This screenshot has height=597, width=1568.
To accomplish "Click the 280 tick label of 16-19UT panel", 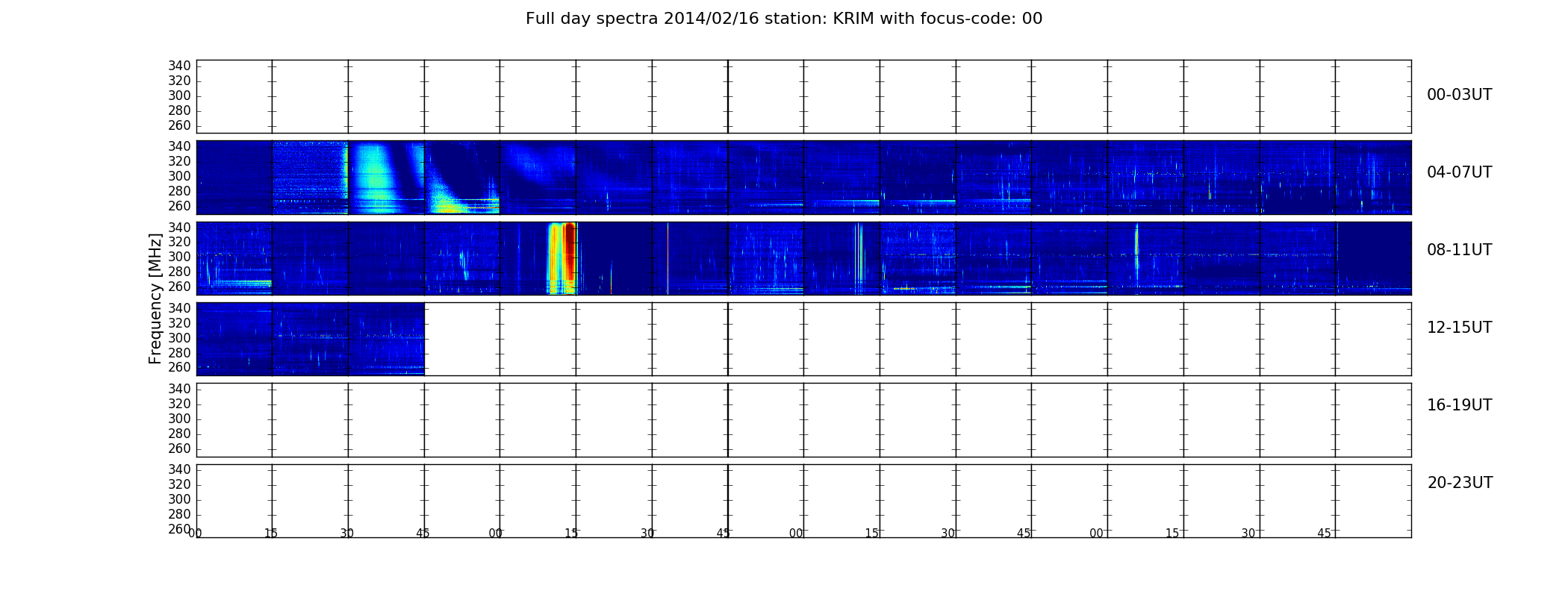I will (x=179, y=434).
